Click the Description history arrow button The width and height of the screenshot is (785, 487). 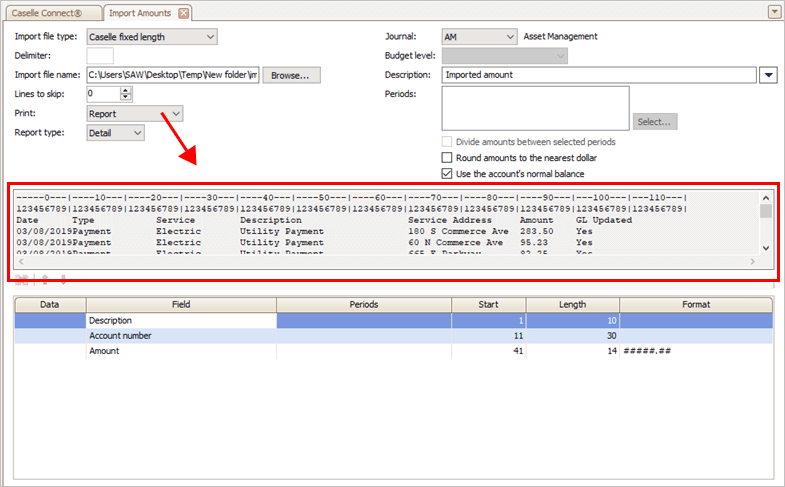click(x=768, y=75)
